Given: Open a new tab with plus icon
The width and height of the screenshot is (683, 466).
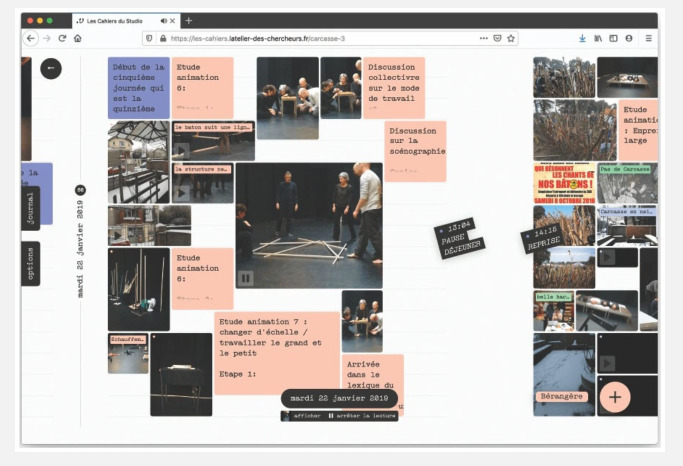Looking at the screenshot, I should click(x=189, y=20).
